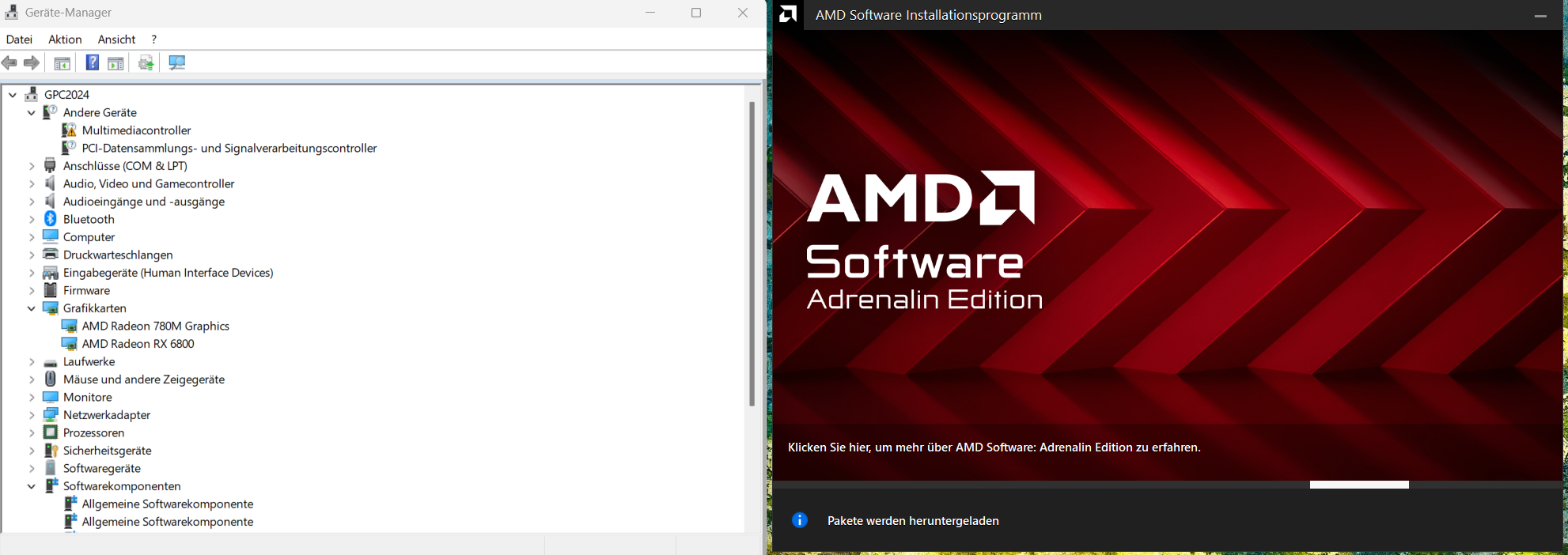Select AMD Radeon RX 6800 entry

[x=138, y=344]
